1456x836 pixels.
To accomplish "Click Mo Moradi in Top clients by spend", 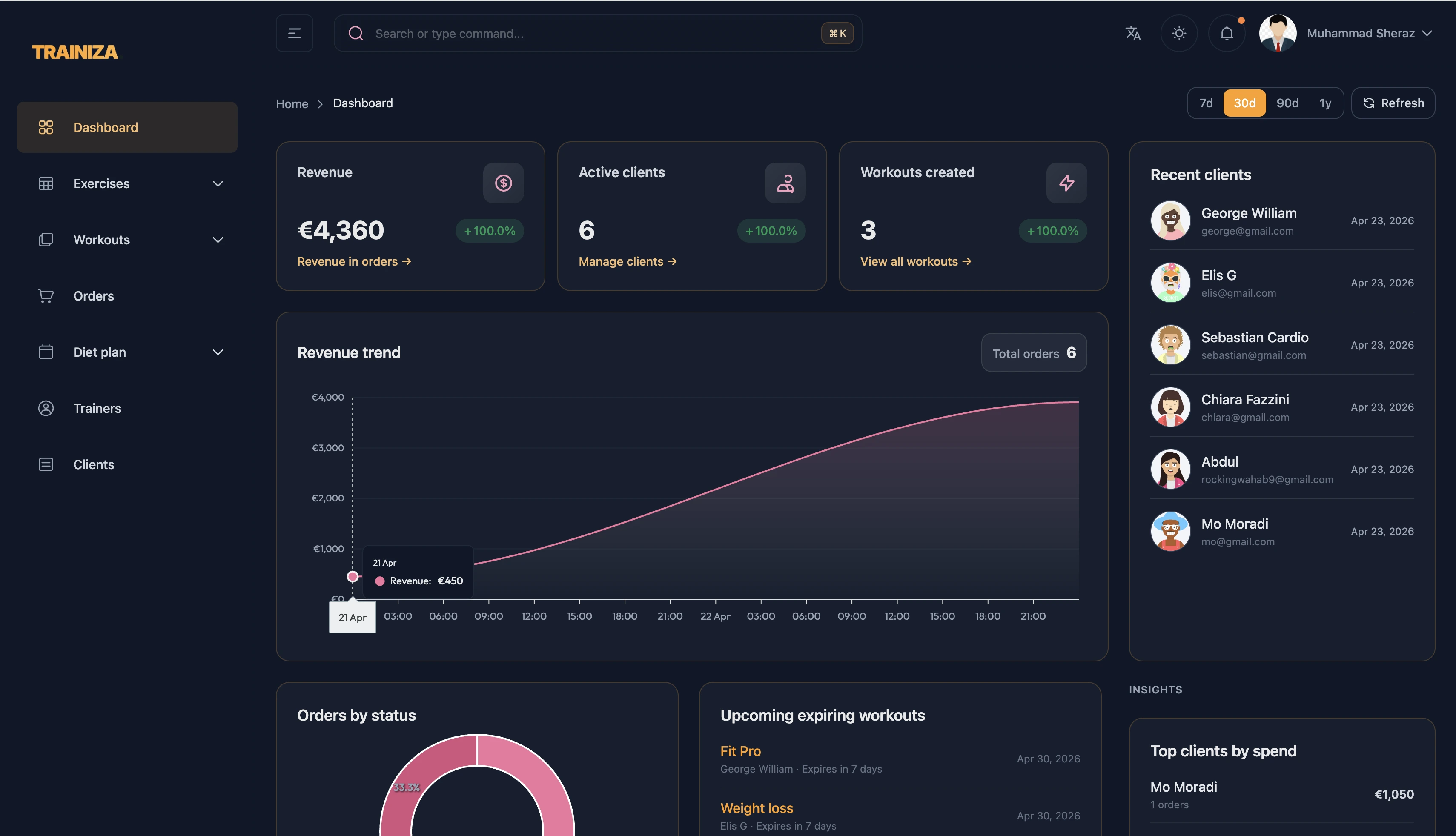I will (x=1184, y=787).
